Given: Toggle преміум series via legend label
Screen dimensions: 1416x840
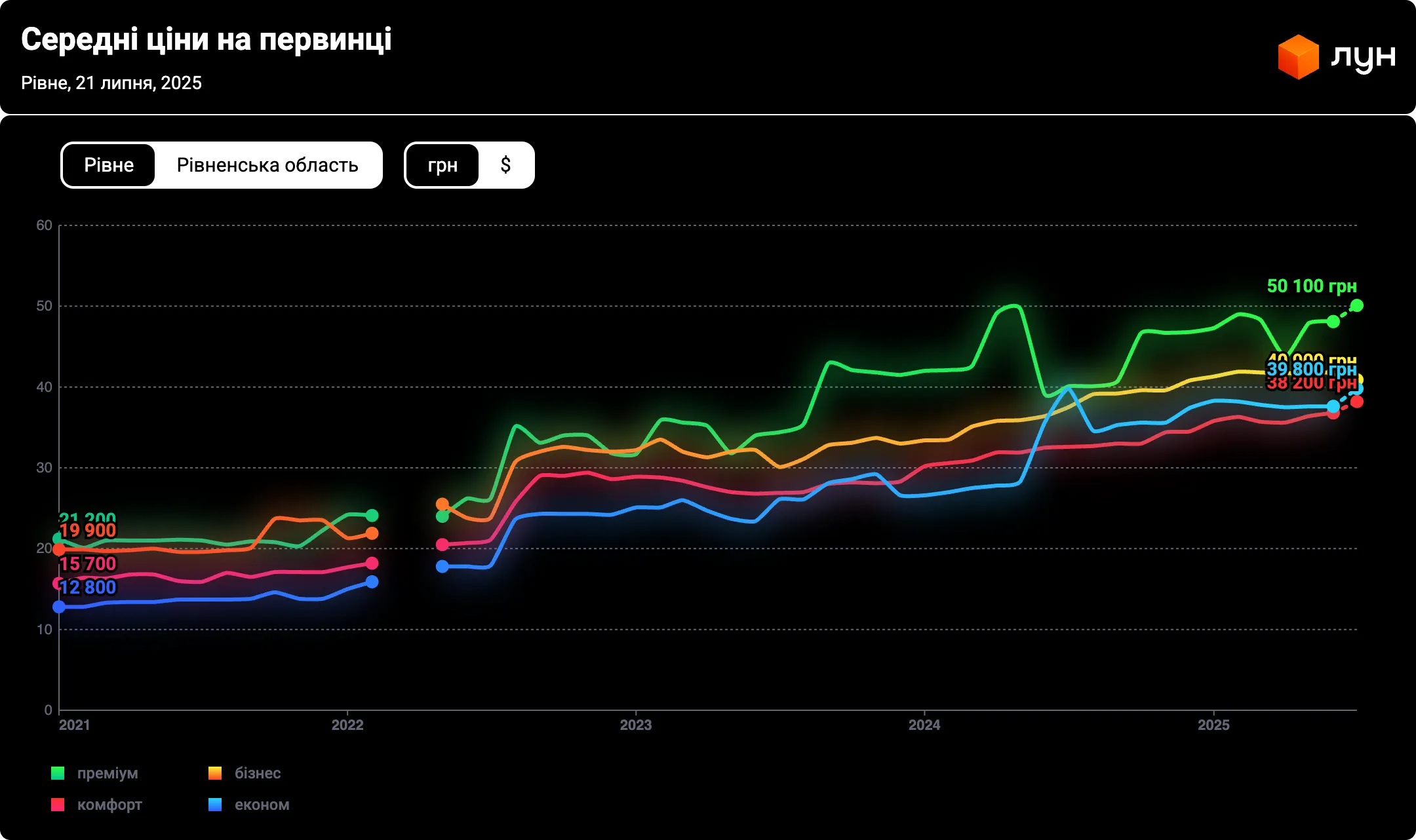Looking at the screenshot, I should (x=108, y=773).
